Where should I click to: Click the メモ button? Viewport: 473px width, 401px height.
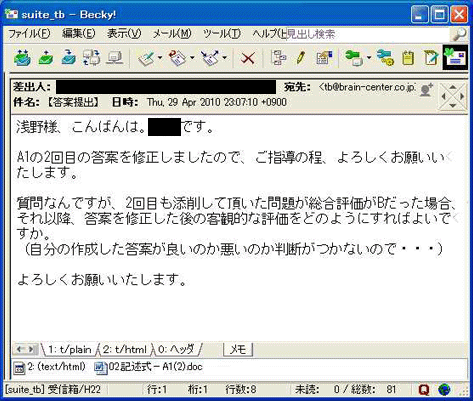pyautogui.click(x=238, y=349)
